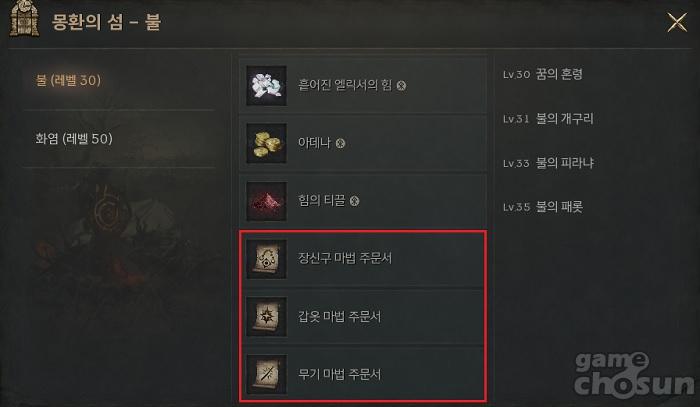Viewport: 700px width, 407px height.
Task: Click the 흩어진 엘릭서의 힘 item icon
Action: (267, 85)
